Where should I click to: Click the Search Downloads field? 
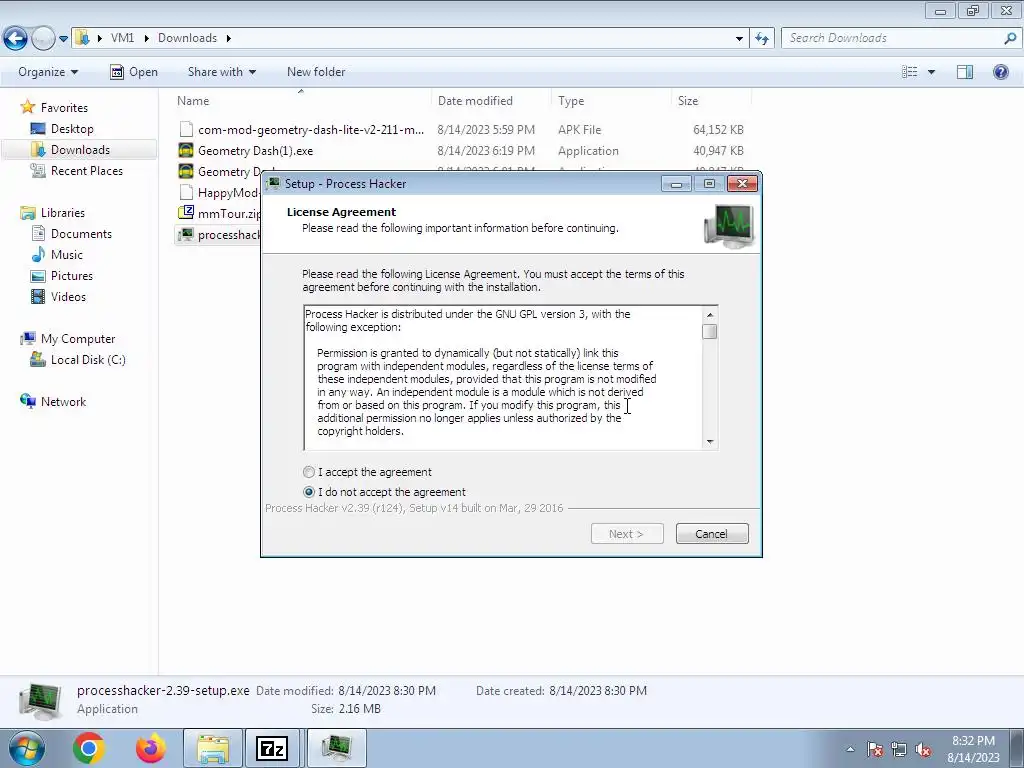click(x=891, y=39)
